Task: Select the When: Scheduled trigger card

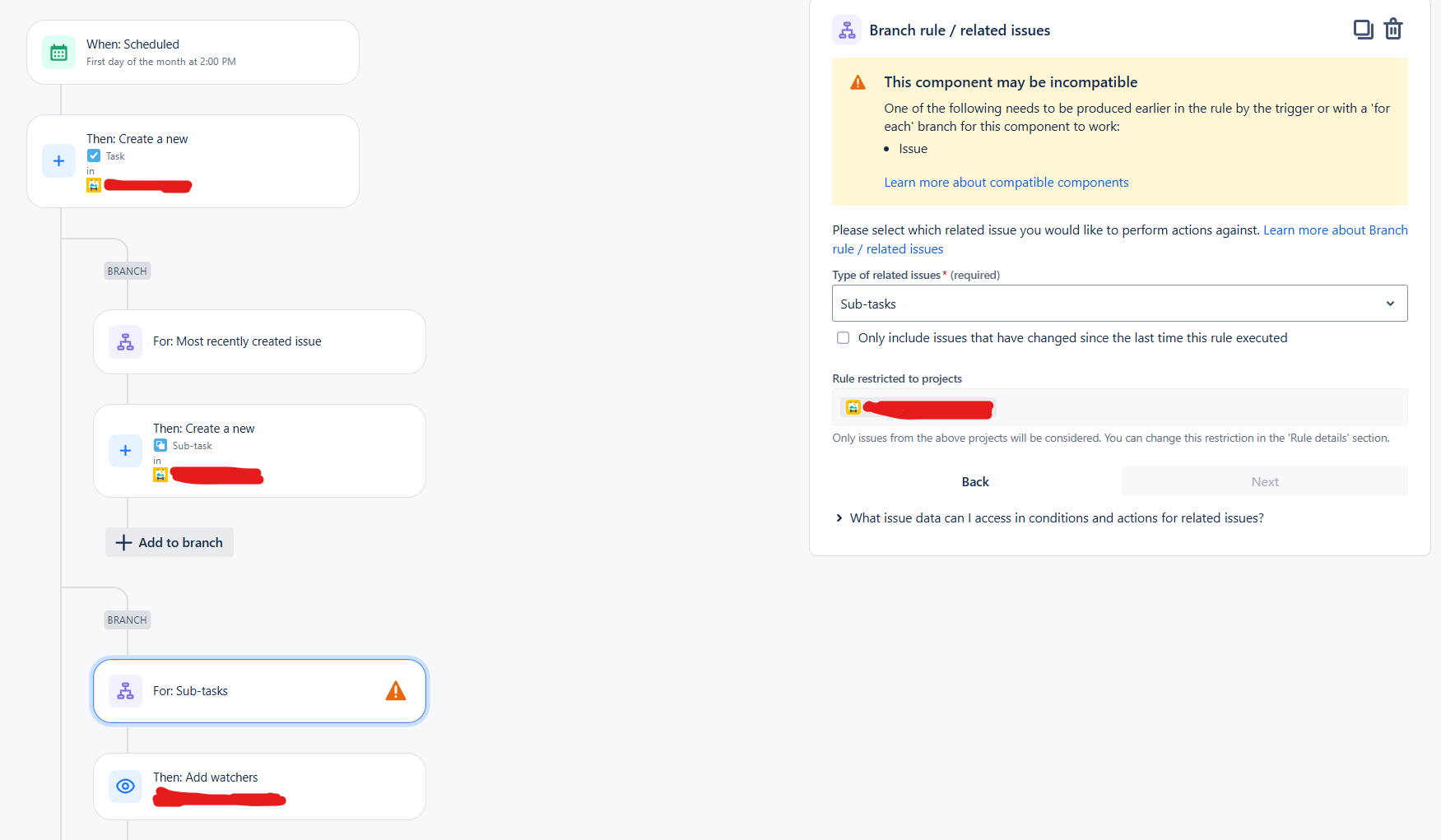Action: (x=193, y=53)
